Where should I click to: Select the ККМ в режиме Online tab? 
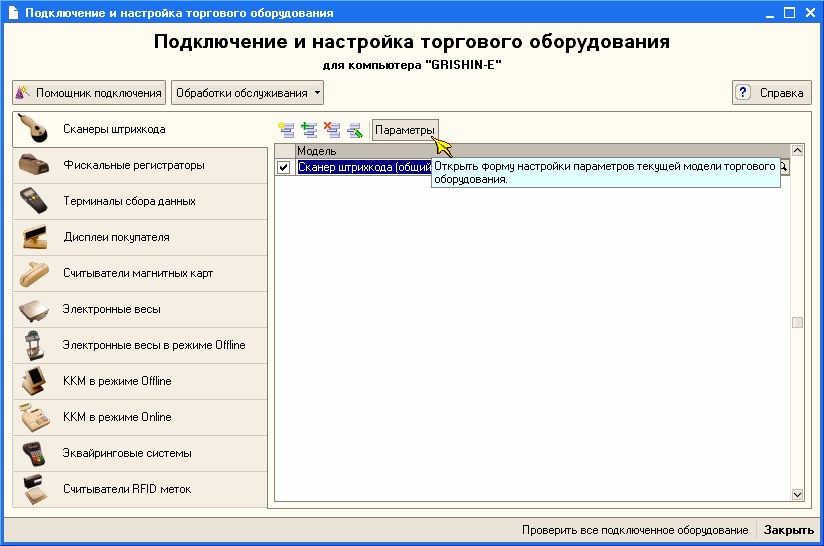point(117,417)
